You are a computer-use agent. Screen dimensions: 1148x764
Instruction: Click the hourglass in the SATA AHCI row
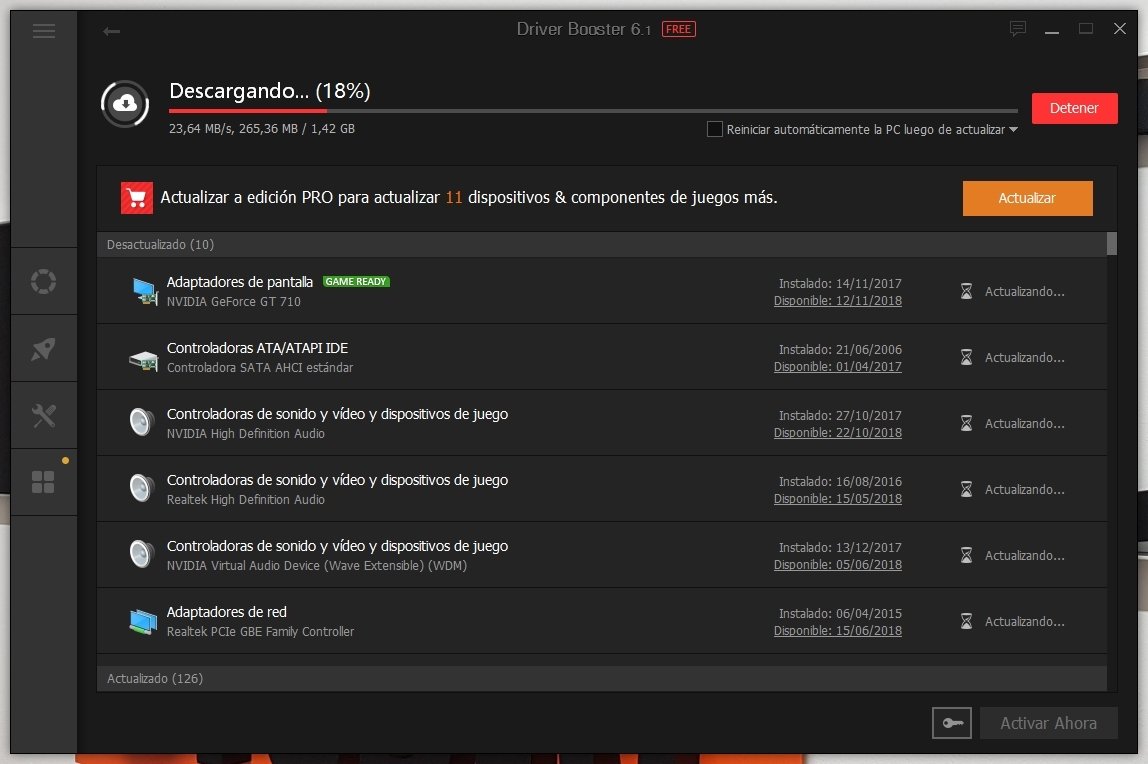coord(966,357)
